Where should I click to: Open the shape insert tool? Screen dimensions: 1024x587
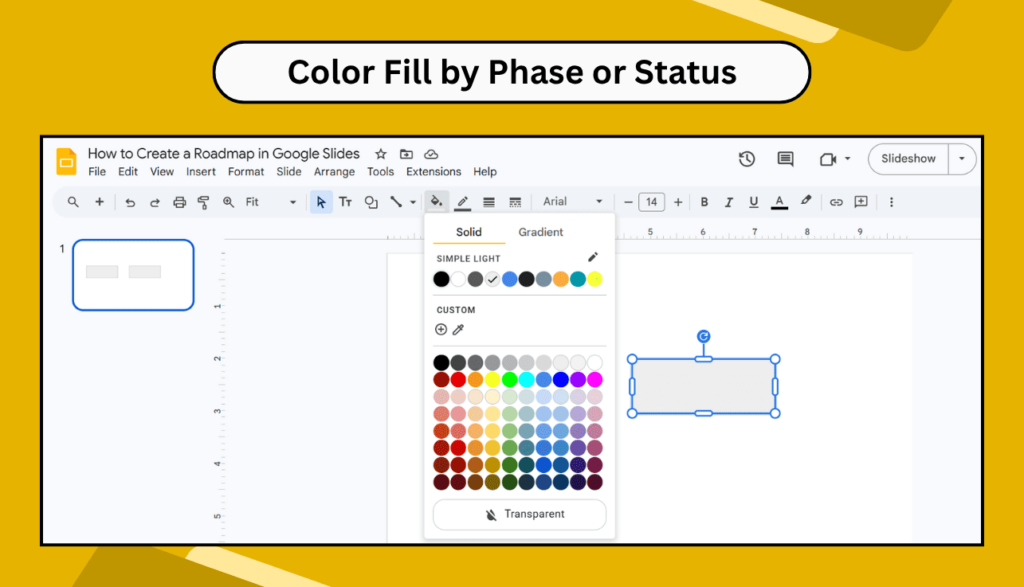(x=371, y=202)
